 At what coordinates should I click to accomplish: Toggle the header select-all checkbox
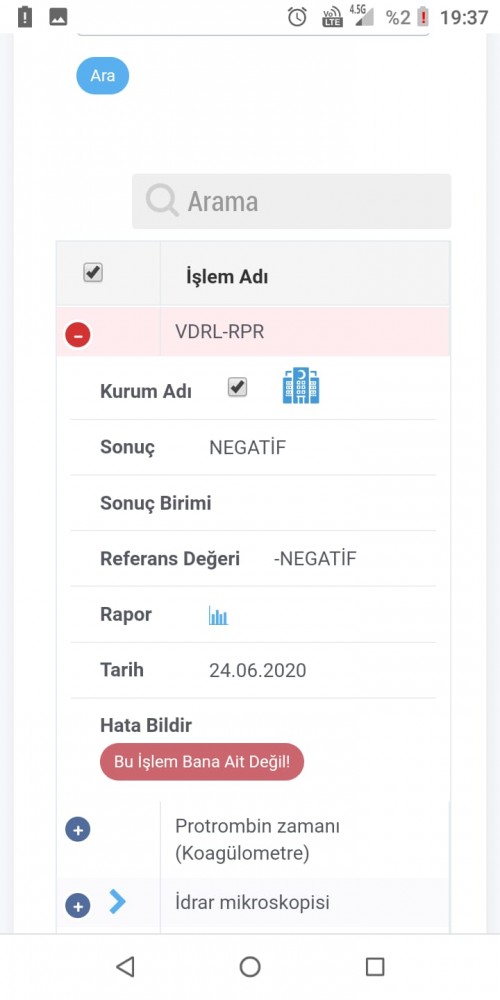coord(93,273)
